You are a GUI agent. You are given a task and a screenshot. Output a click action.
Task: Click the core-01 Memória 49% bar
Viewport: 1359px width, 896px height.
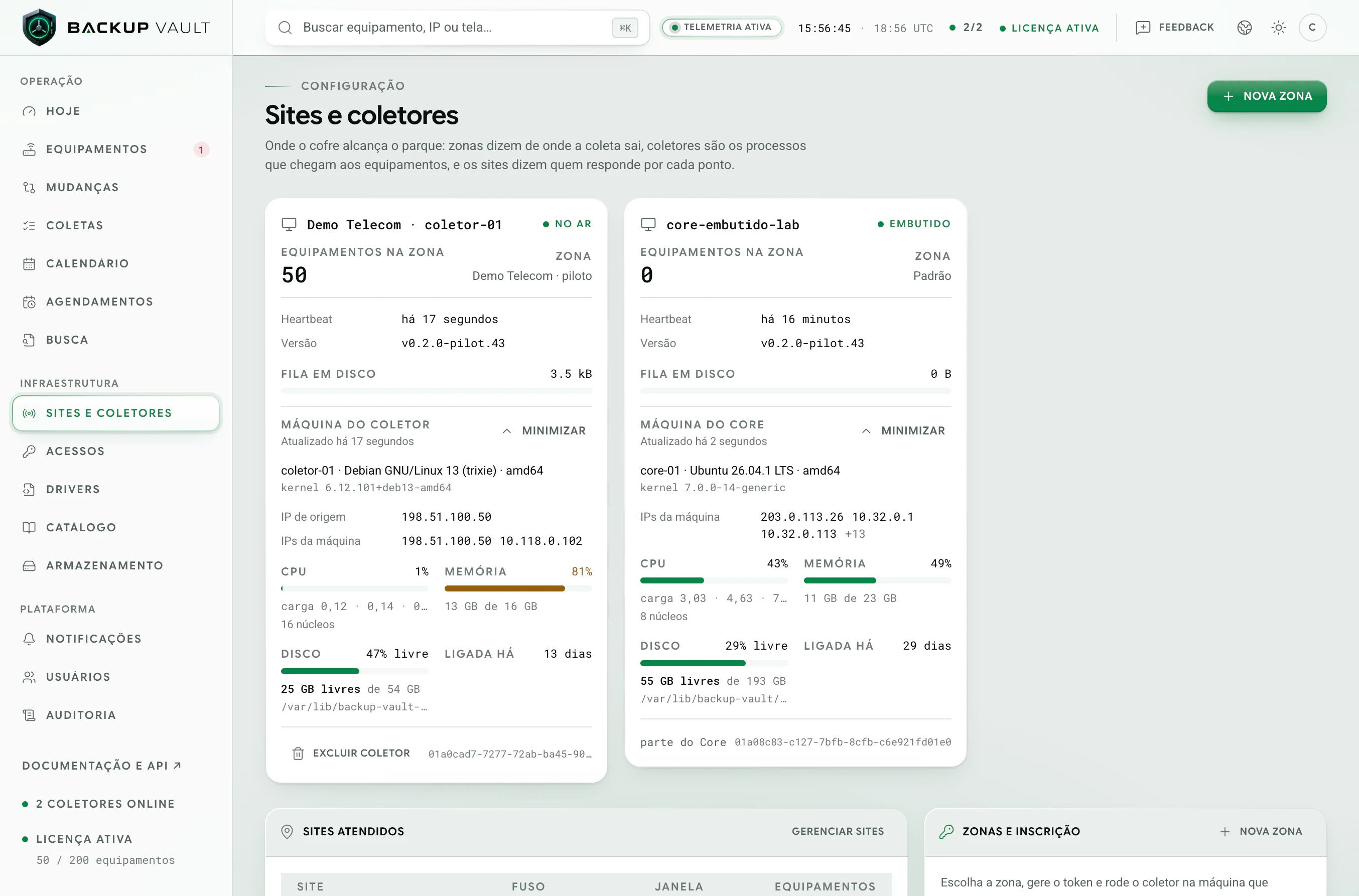click(x=878, y=580)
